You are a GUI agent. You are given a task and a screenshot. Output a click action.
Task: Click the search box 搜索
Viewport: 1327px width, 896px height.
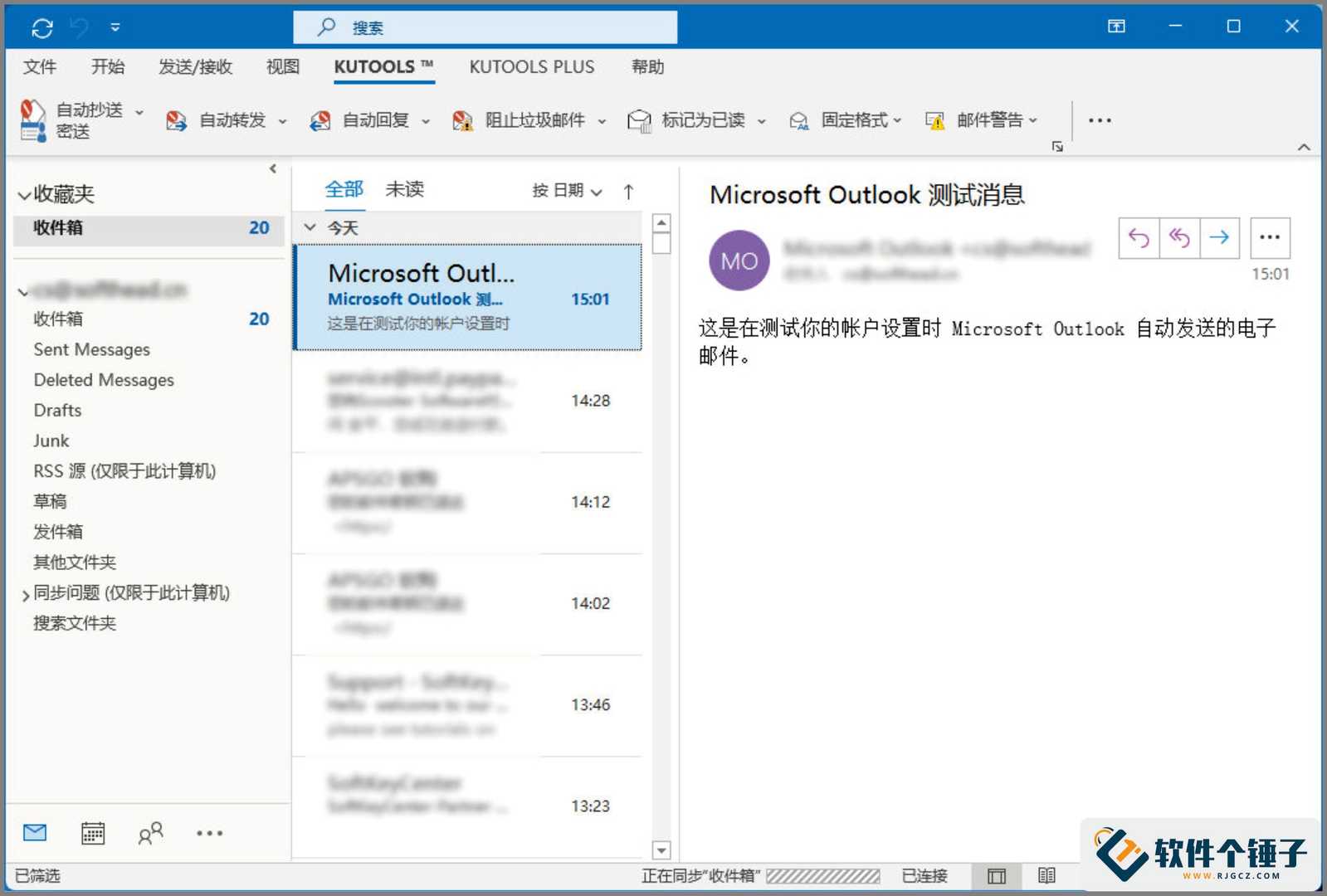[485, 27]
